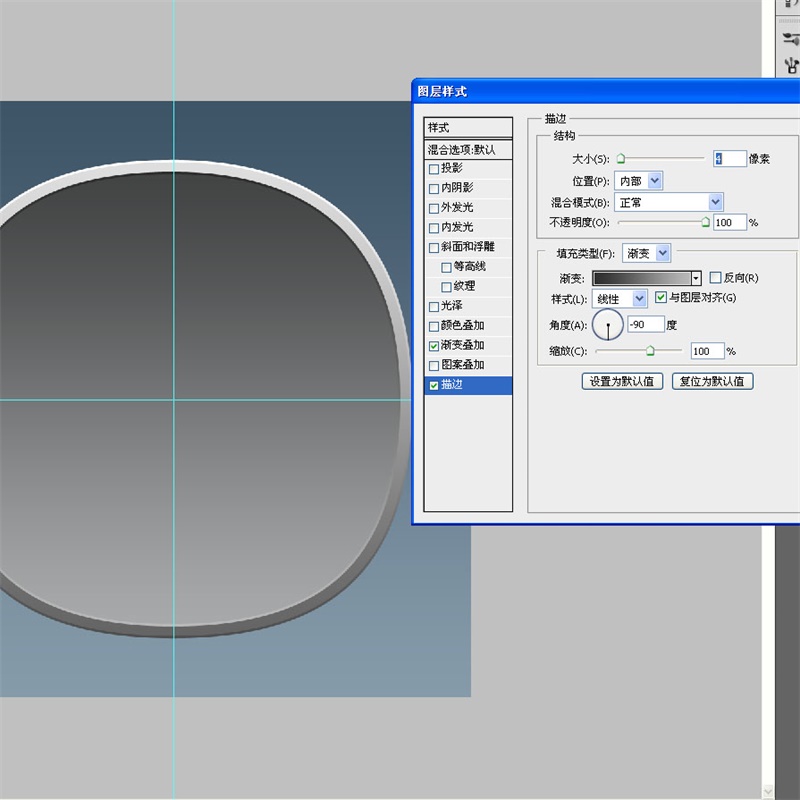Image resolution: width=800 pixels, height=800 pixels.
Task: Open the Brush Presets panel icon
Action: coord(791,67)
